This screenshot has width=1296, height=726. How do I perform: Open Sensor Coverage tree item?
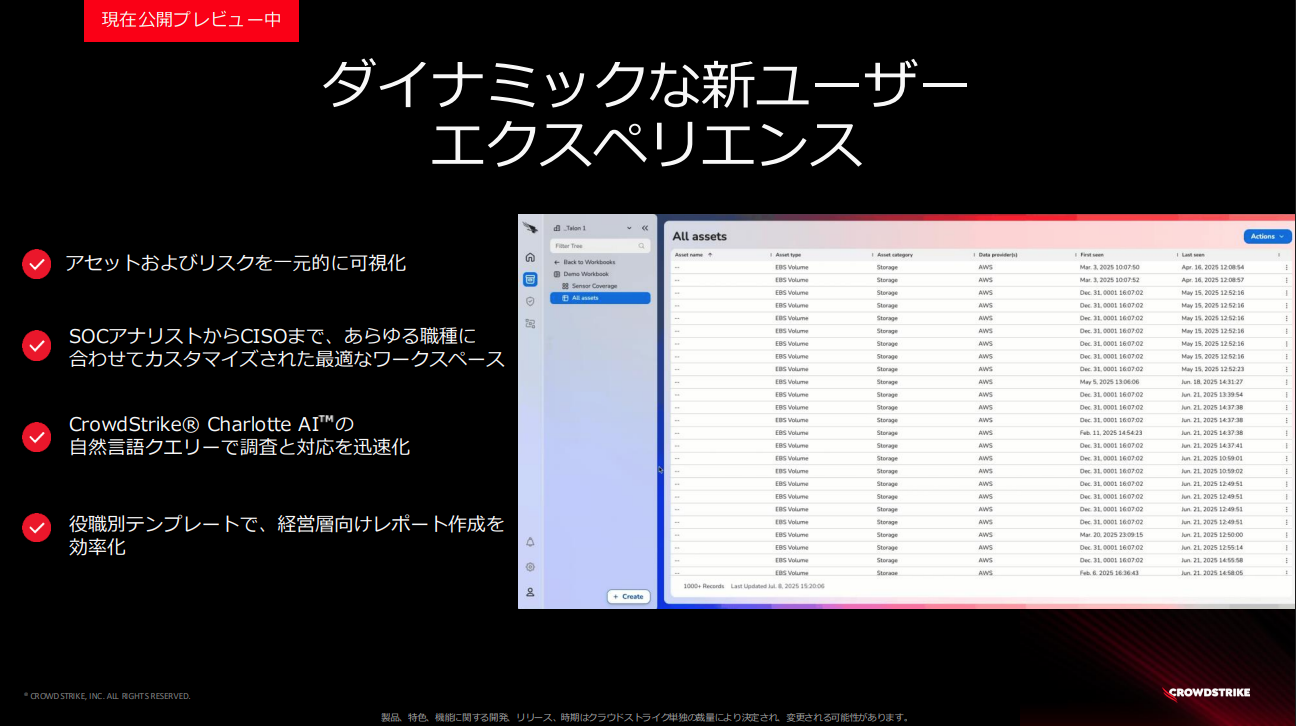(594, 286)
